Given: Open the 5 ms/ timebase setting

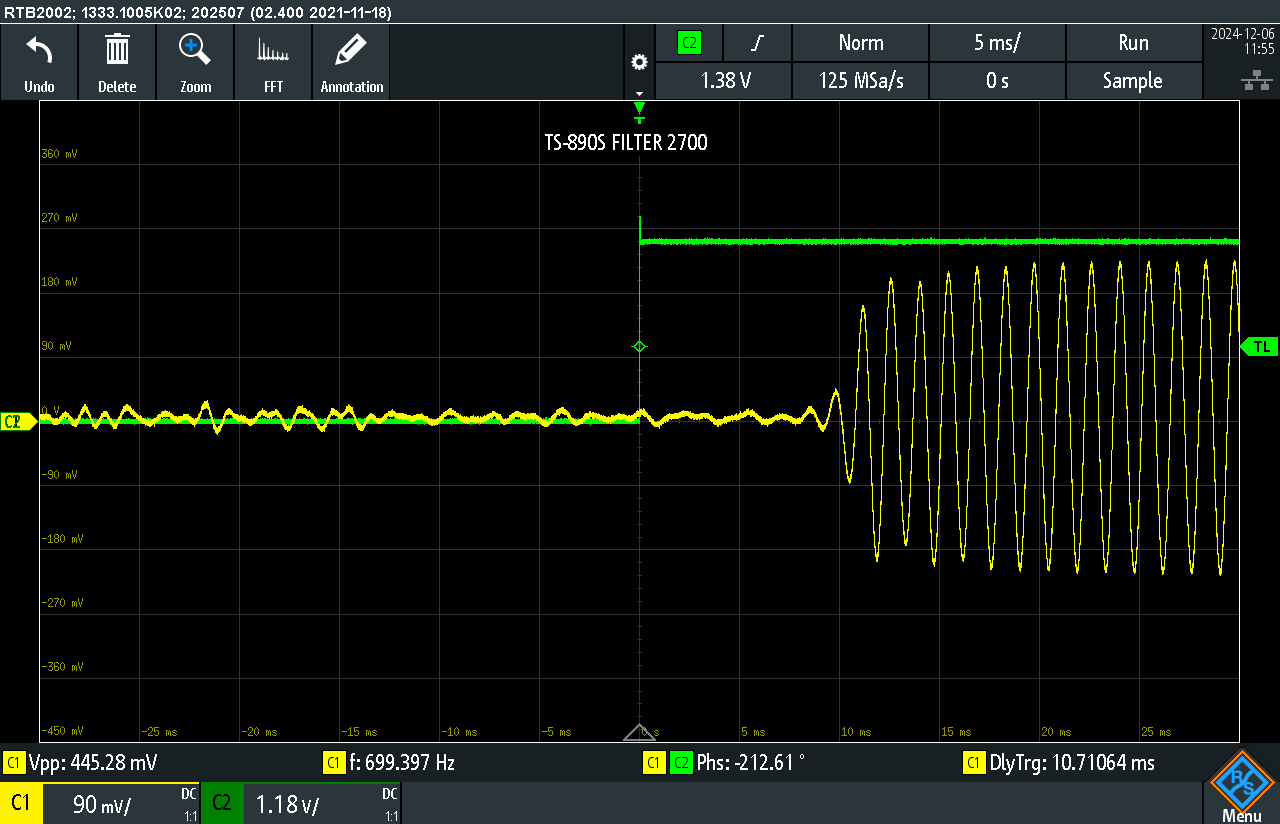Looking at the screenshot, I should pyautogui.click(x=997, y=43).
